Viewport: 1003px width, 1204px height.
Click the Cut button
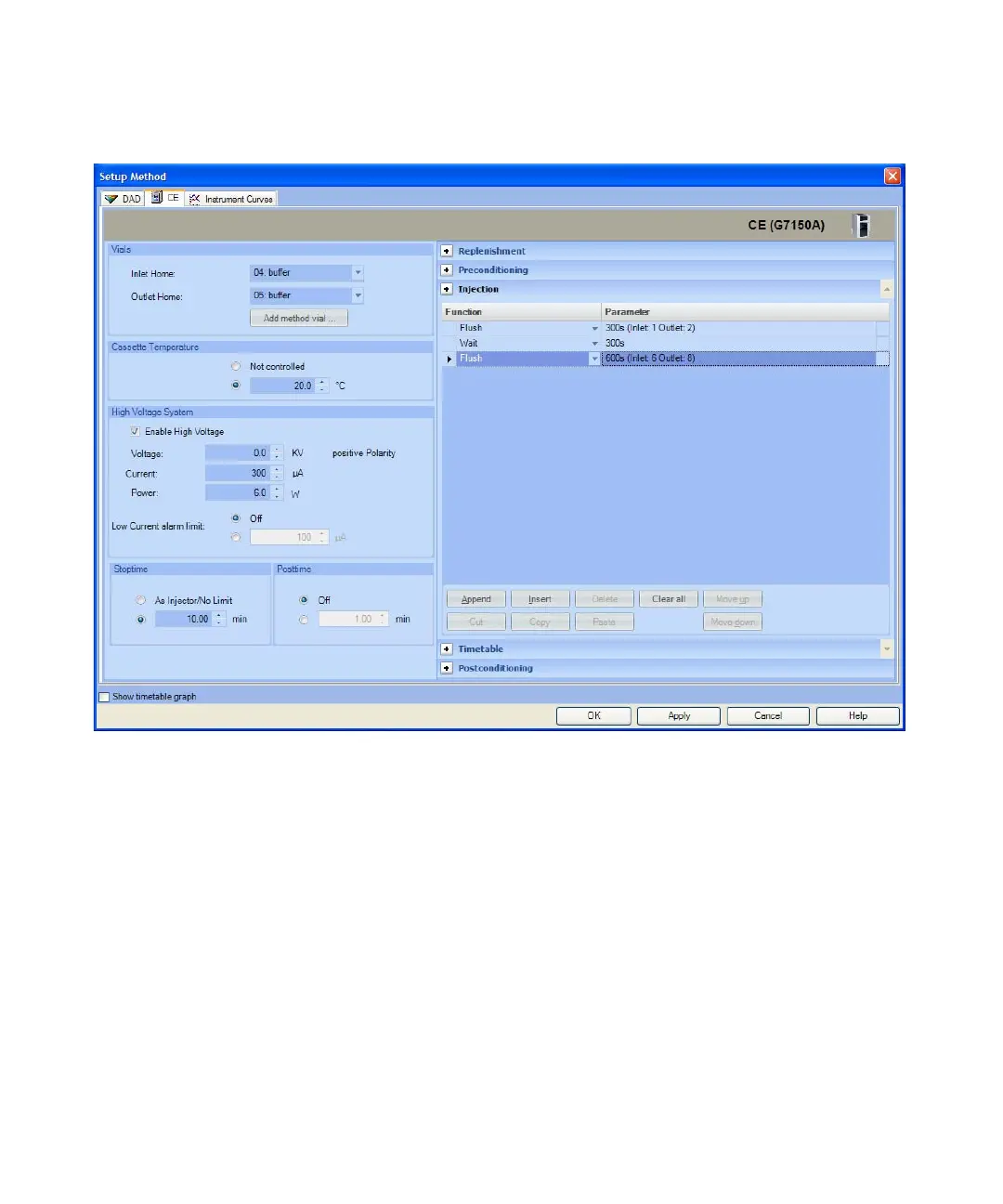click(476, 622)
